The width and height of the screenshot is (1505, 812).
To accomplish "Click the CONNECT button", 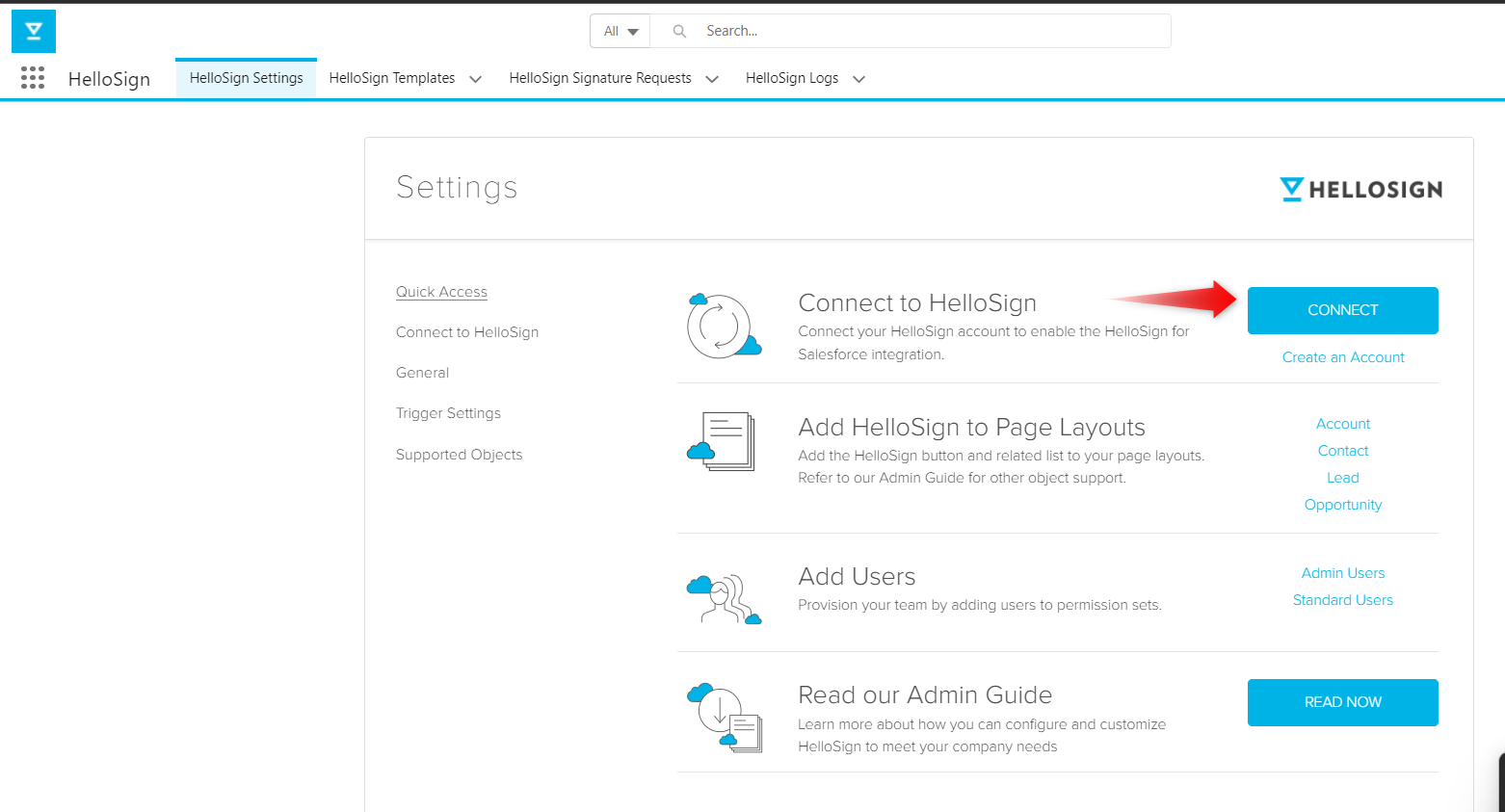I will pos(1342,310).
